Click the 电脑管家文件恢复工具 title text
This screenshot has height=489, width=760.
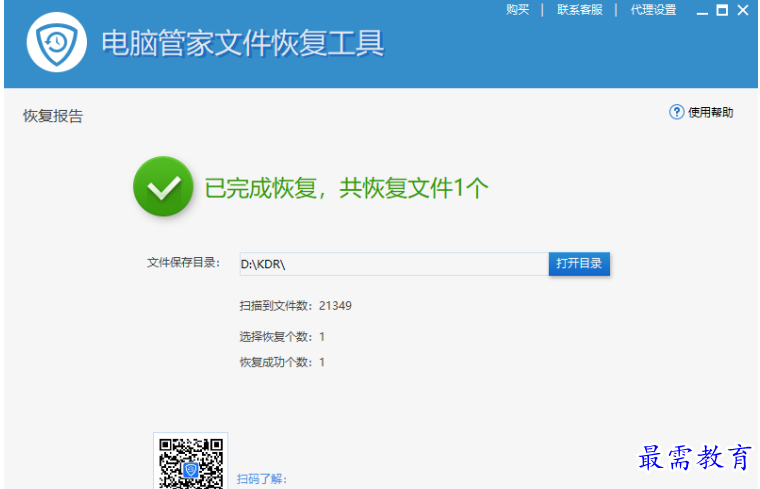pyautogui.click(x=243, y=43)
